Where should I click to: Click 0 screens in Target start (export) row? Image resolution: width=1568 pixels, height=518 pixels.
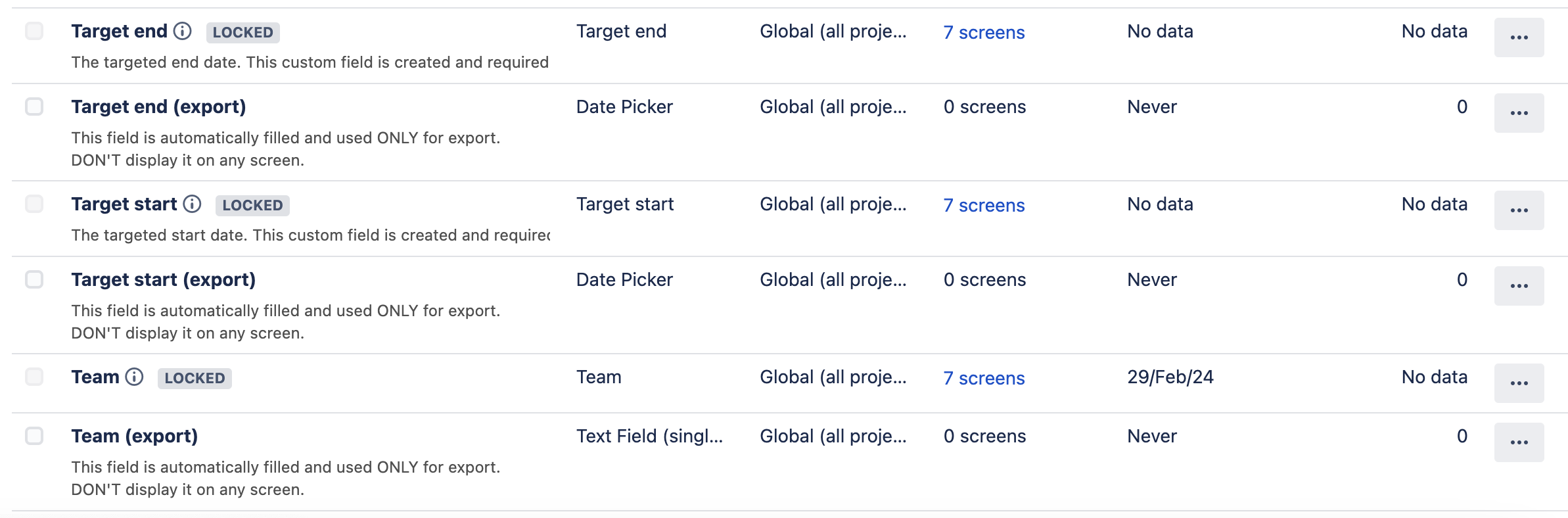(x=984, y=279)
